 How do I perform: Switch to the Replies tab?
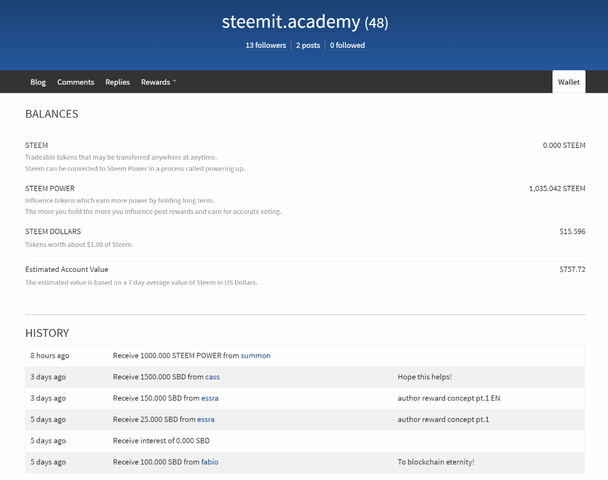117,82
